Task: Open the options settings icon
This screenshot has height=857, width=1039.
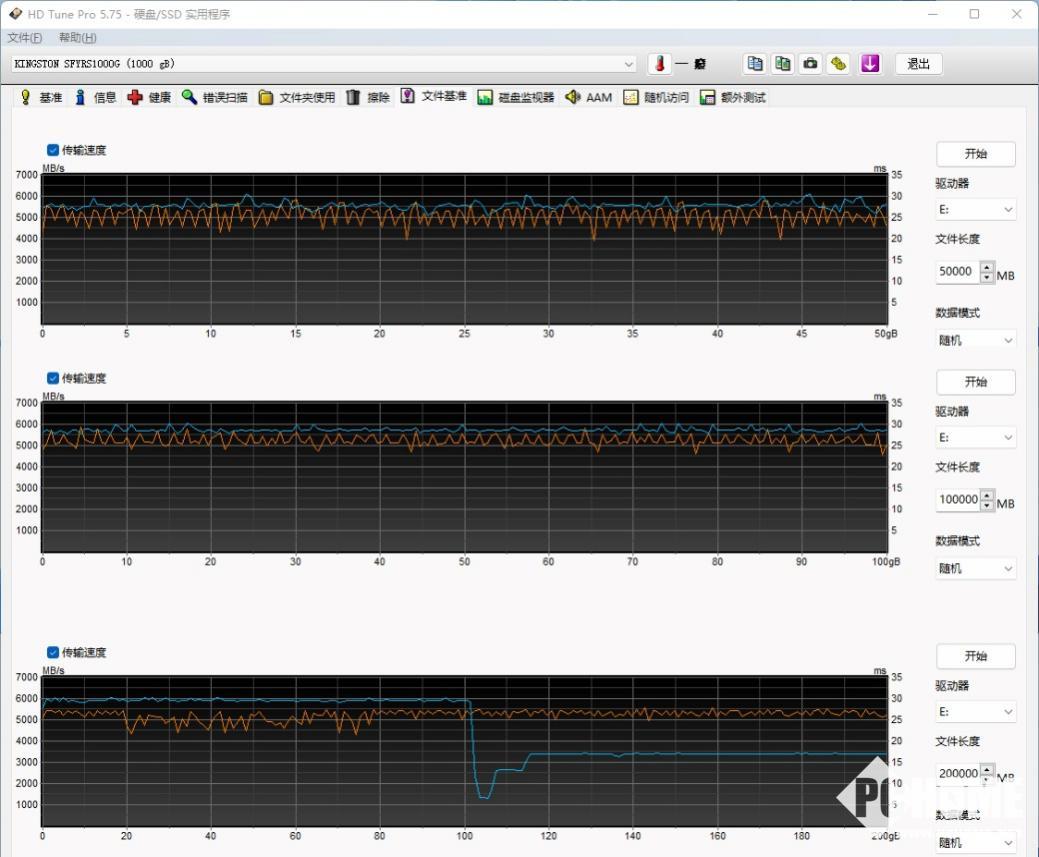Action: point(838,64)
